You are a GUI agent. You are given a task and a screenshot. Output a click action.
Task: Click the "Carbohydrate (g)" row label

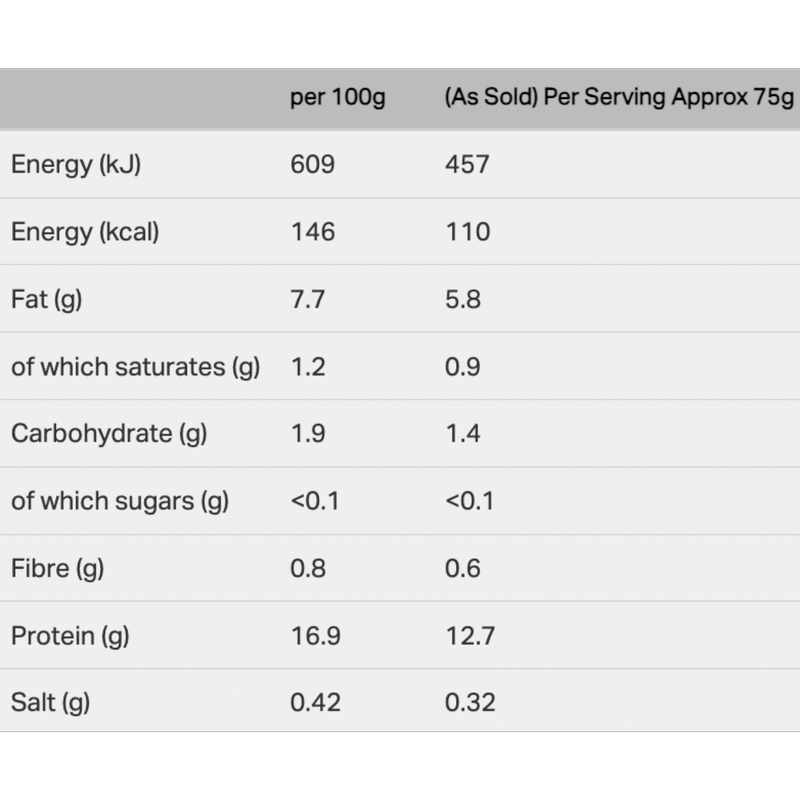tap(109, 434)
